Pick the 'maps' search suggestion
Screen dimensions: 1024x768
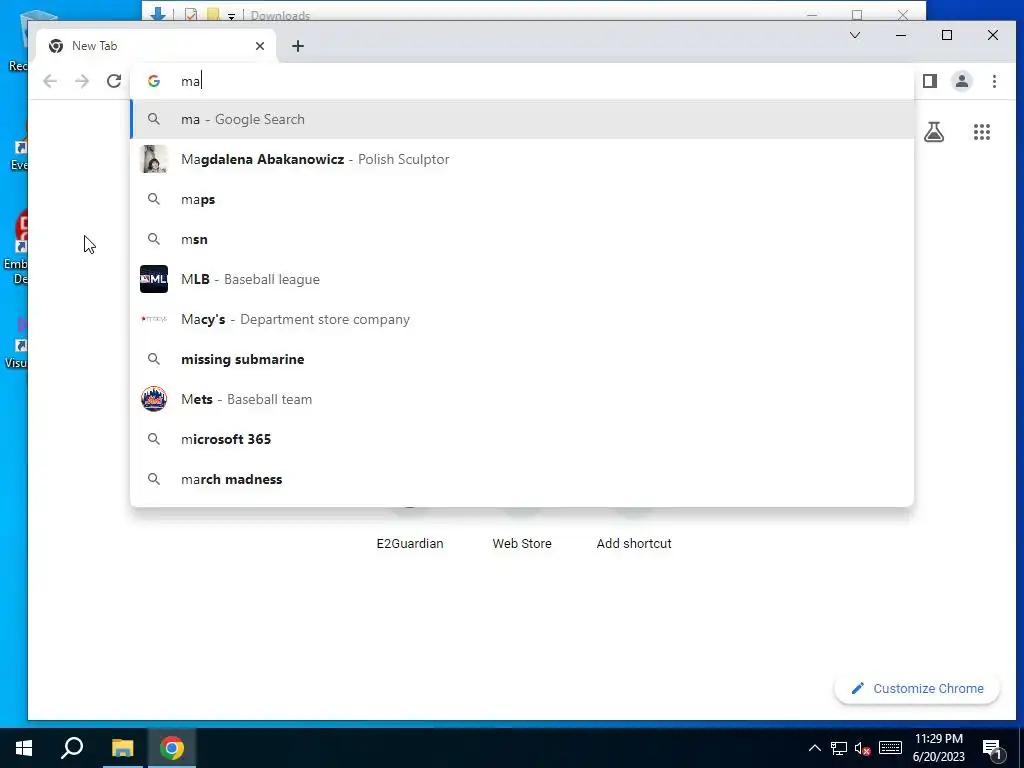[522, 199]
